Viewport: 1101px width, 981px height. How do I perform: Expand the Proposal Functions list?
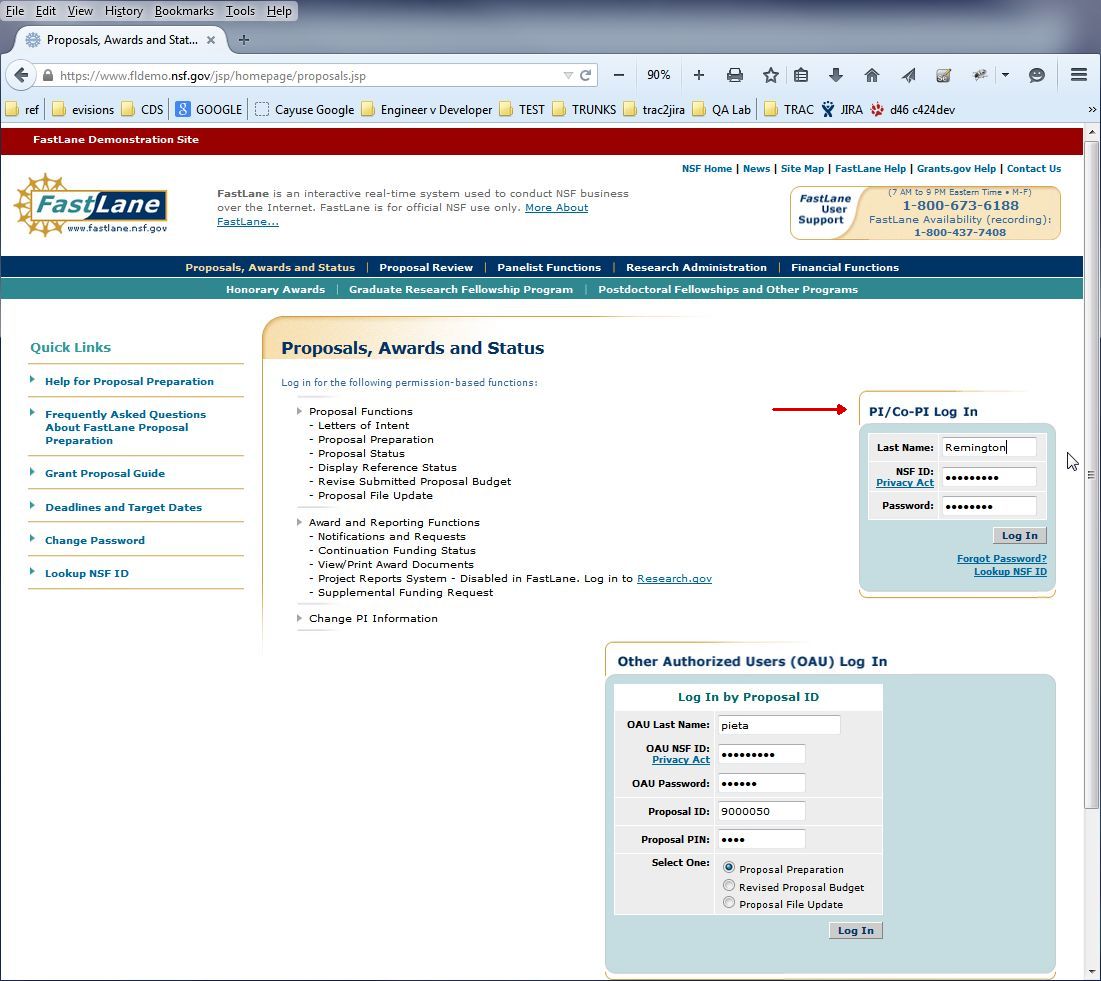pos(300,412)
